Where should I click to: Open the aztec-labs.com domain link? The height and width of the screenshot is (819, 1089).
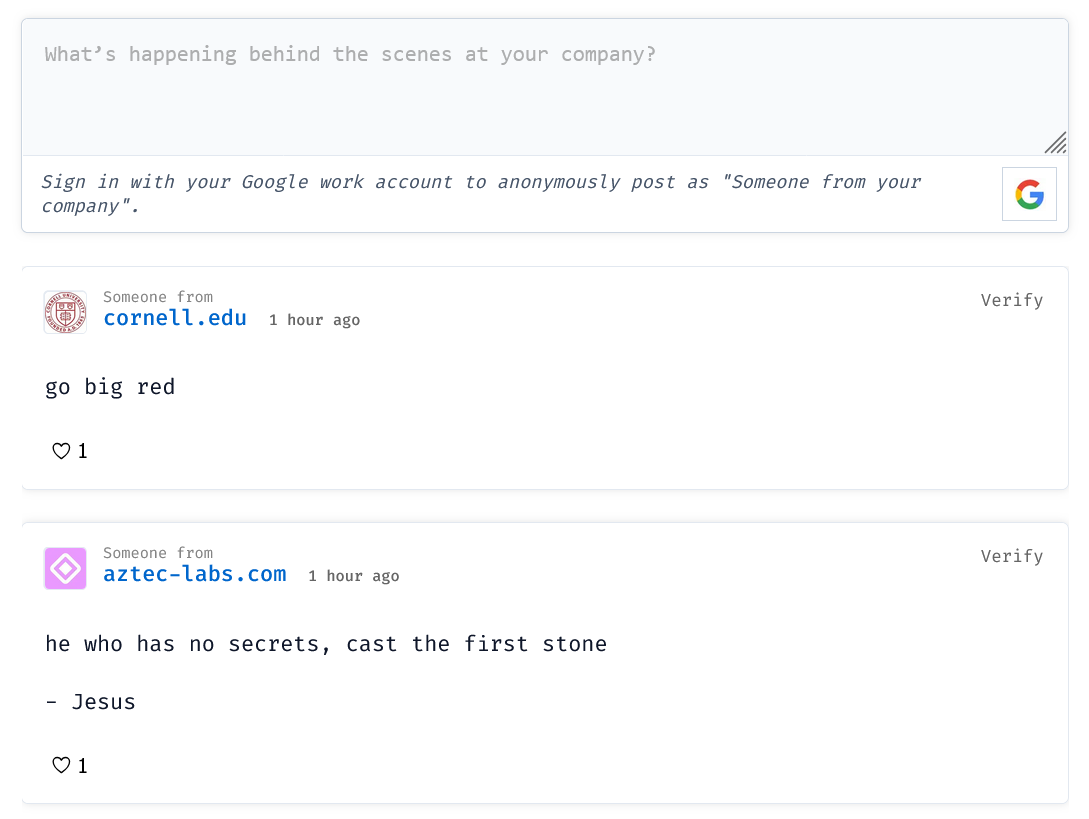coord(195,574)
